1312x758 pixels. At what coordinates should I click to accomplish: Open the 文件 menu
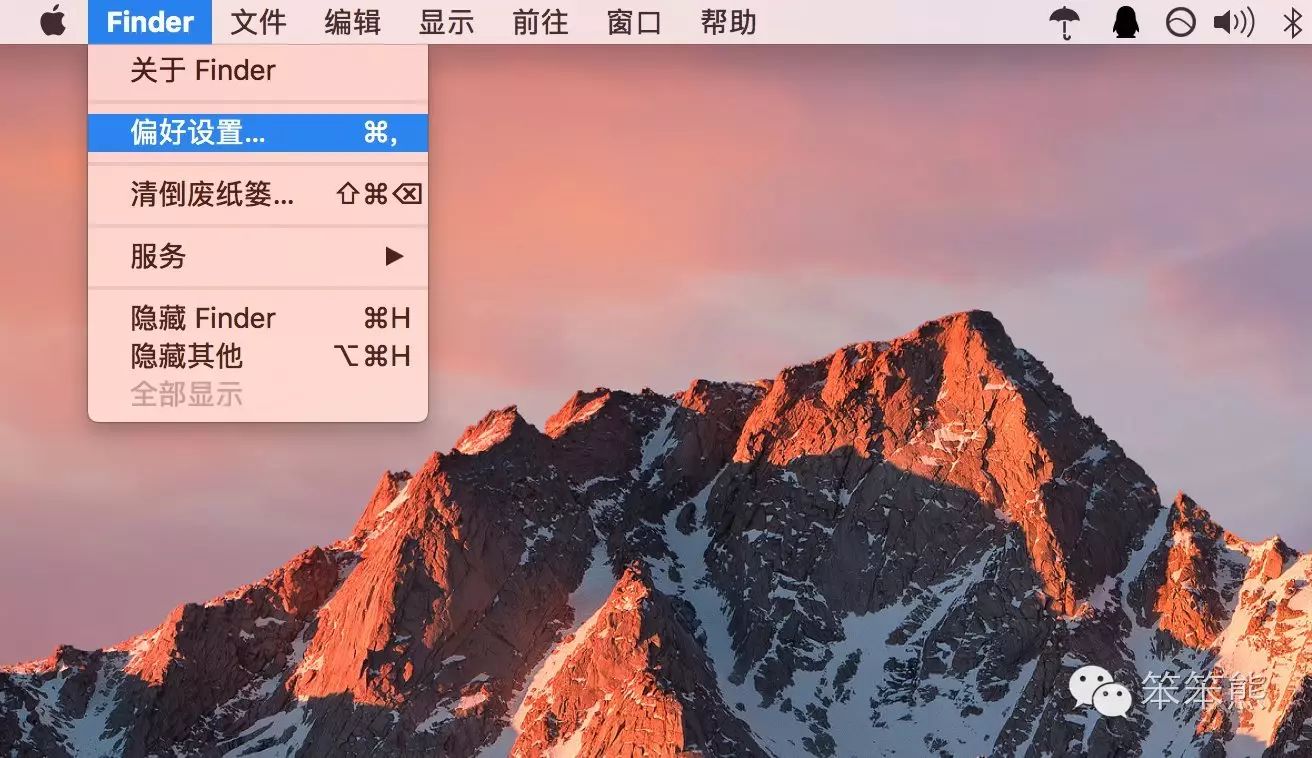pyautogui.click(x=258, y=22)
